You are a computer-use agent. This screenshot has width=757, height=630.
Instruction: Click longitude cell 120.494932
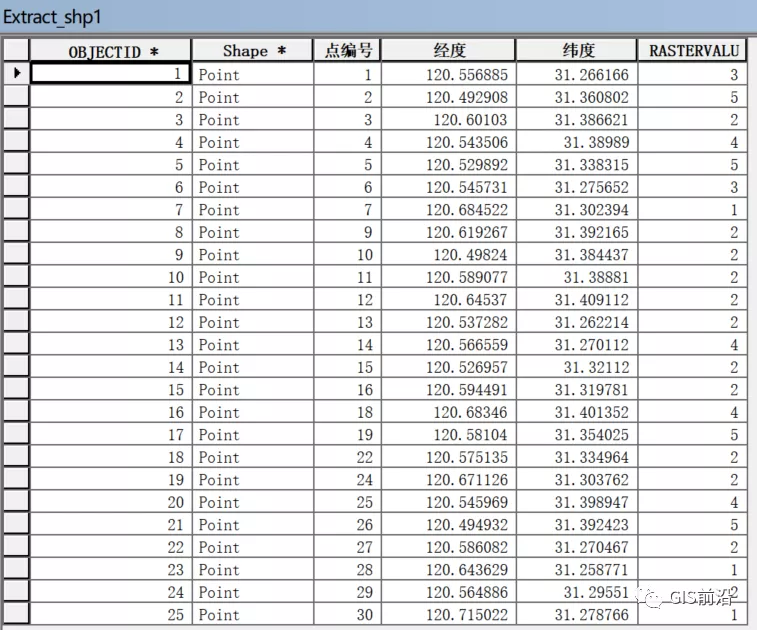[449, 524]
